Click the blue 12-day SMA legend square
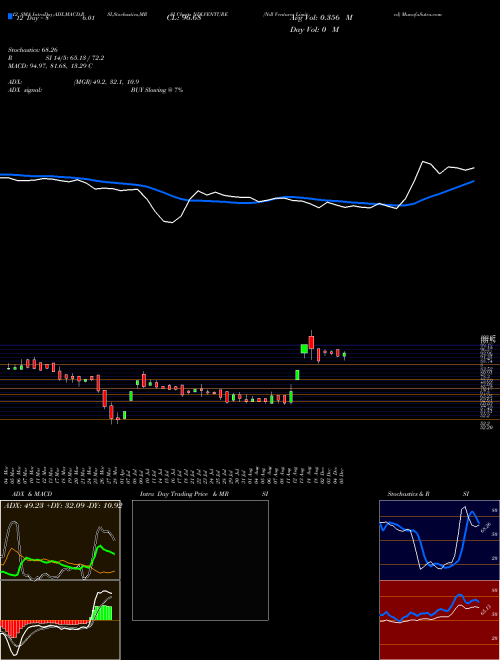500x660 pixels. point(10,16)
